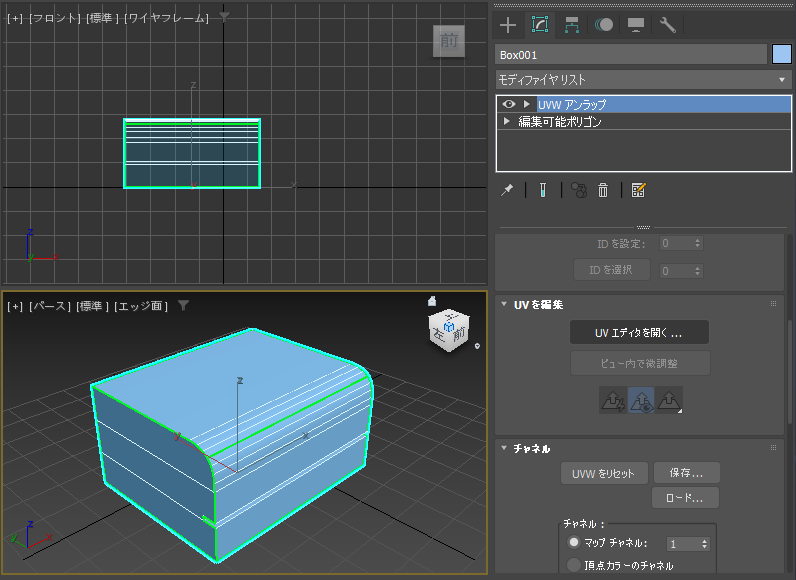Image resolution: width=796 pixels, height=580 pixels.
Task: Click the 保存... button
Action: [x=686, y=473]
